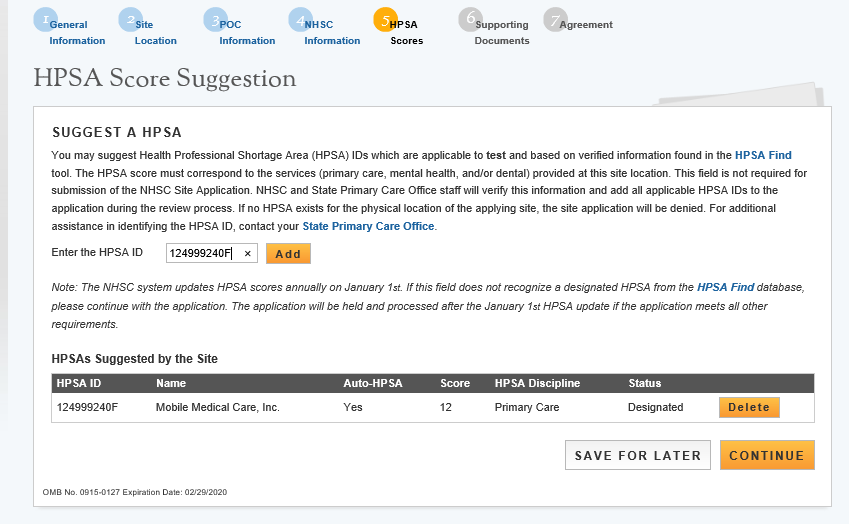Viewport: 849px width, 524px height.
Task: Click the step 1 General Information circle
Action: tap(44, 20)
